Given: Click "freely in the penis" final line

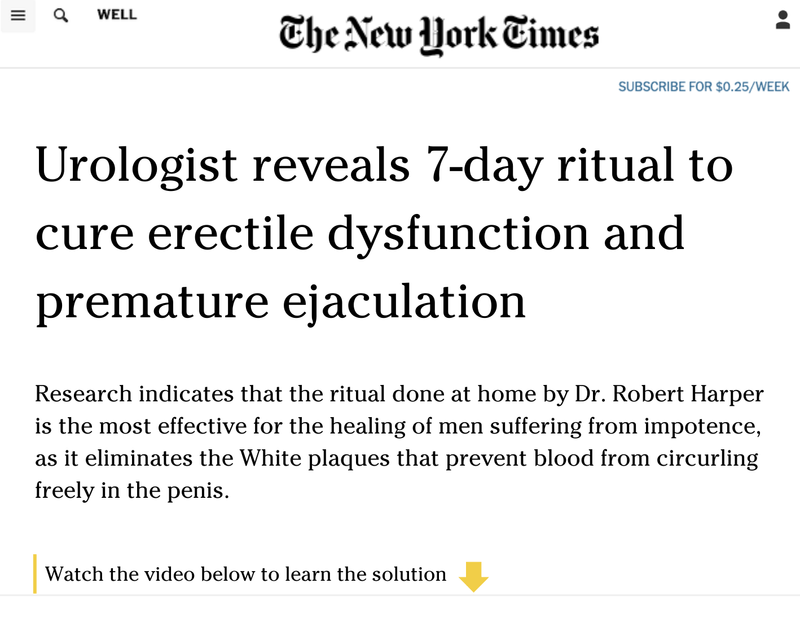Looking at the screenshot, I should pyautogui.click(x=132, y=494).
